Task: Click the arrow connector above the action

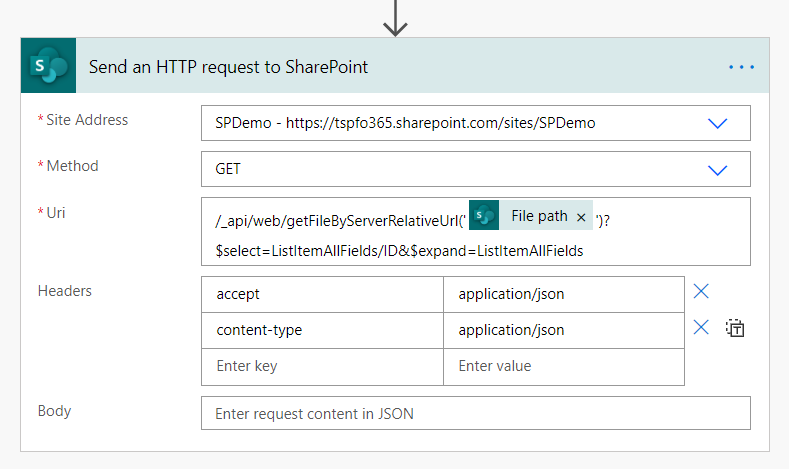Action: click(395, 18)
